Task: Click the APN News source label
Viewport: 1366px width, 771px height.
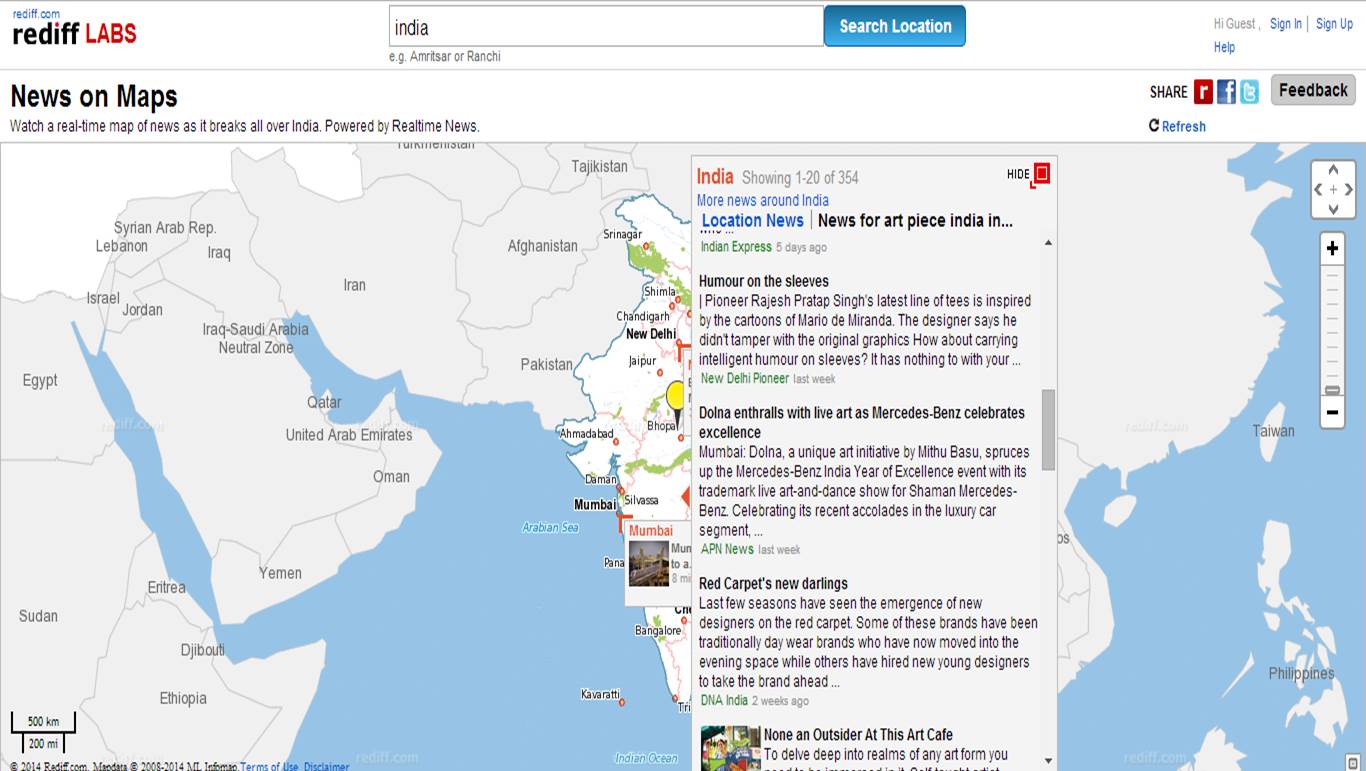Action: [727, 549]
